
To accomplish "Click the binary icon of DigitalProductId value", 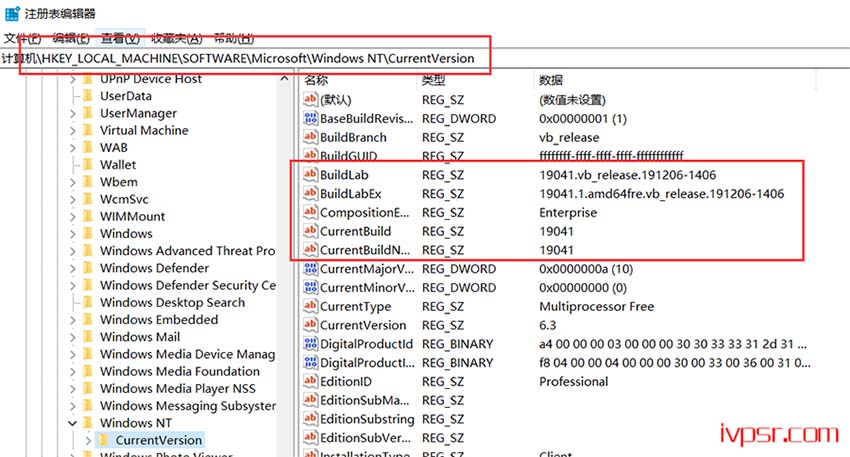I will coord(310,343).
